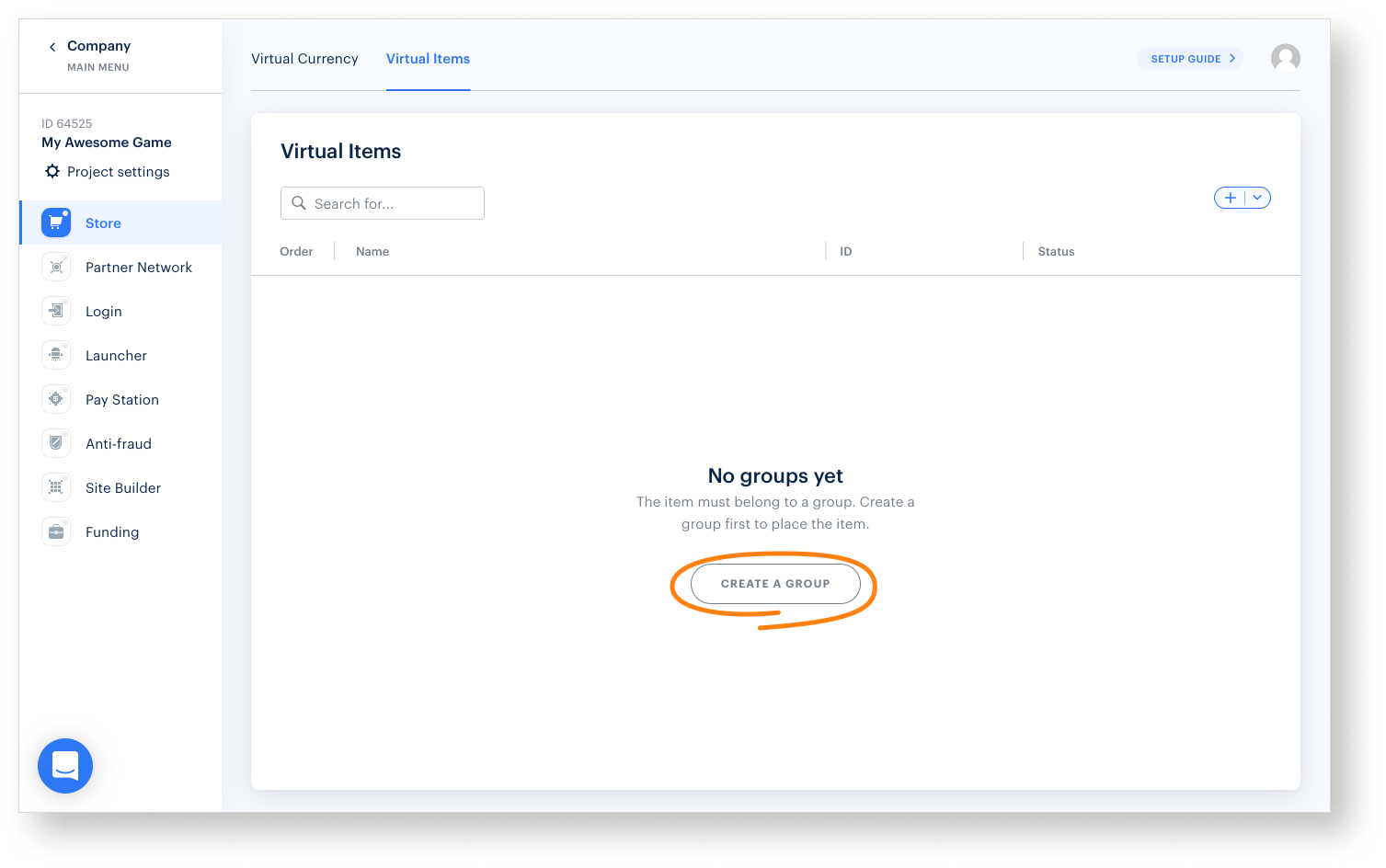Select the Site Builder grid icon
Image resolution: width=1386 pixels, height=868 pixels.
click(x=56, y=487)
